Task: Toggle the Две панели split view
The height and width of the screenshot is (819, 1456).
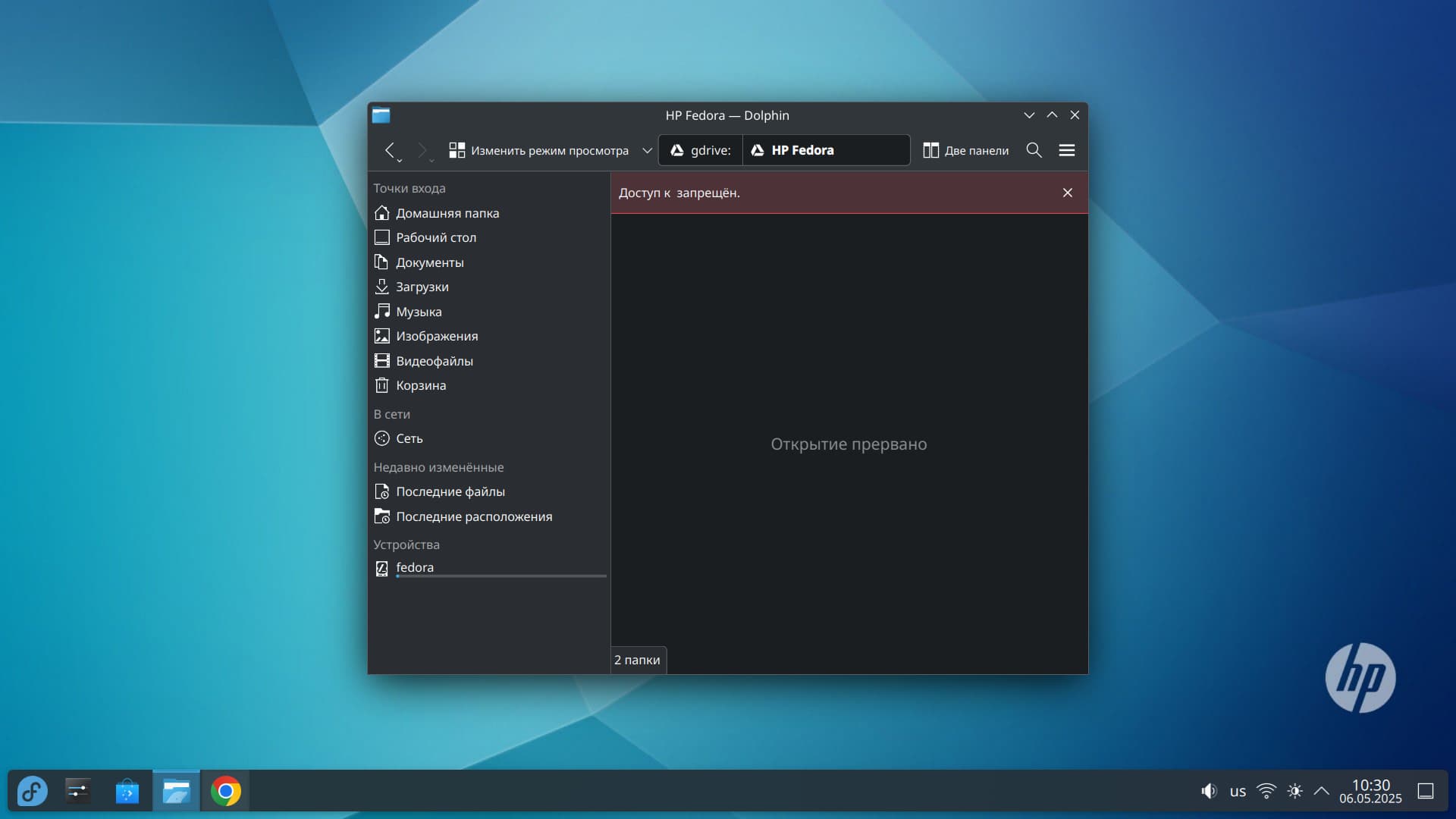Action: (x=965, y=150)
